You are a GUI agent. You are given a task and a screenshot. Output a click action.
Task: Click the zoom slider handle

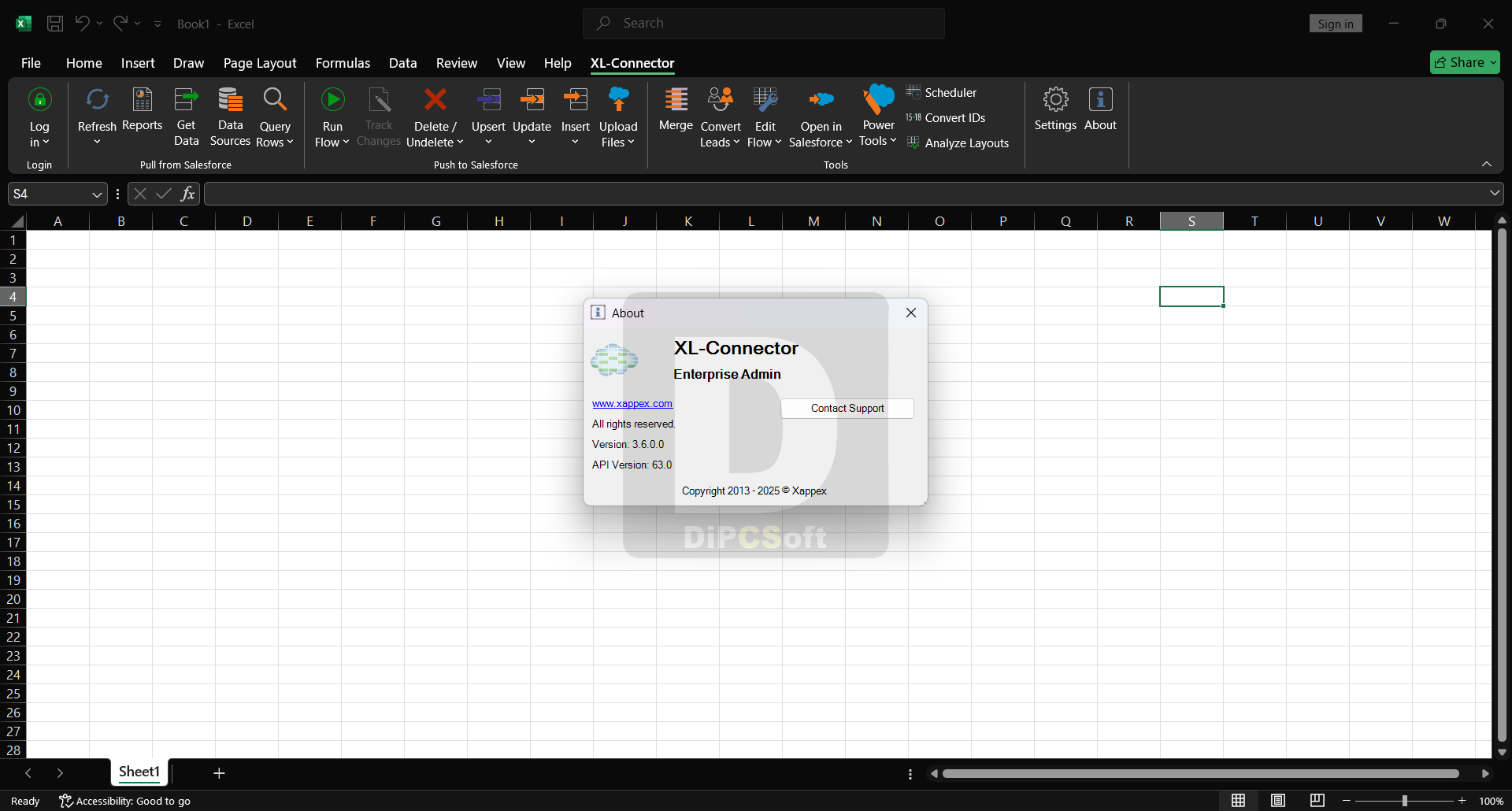(x=1404, y=801)
